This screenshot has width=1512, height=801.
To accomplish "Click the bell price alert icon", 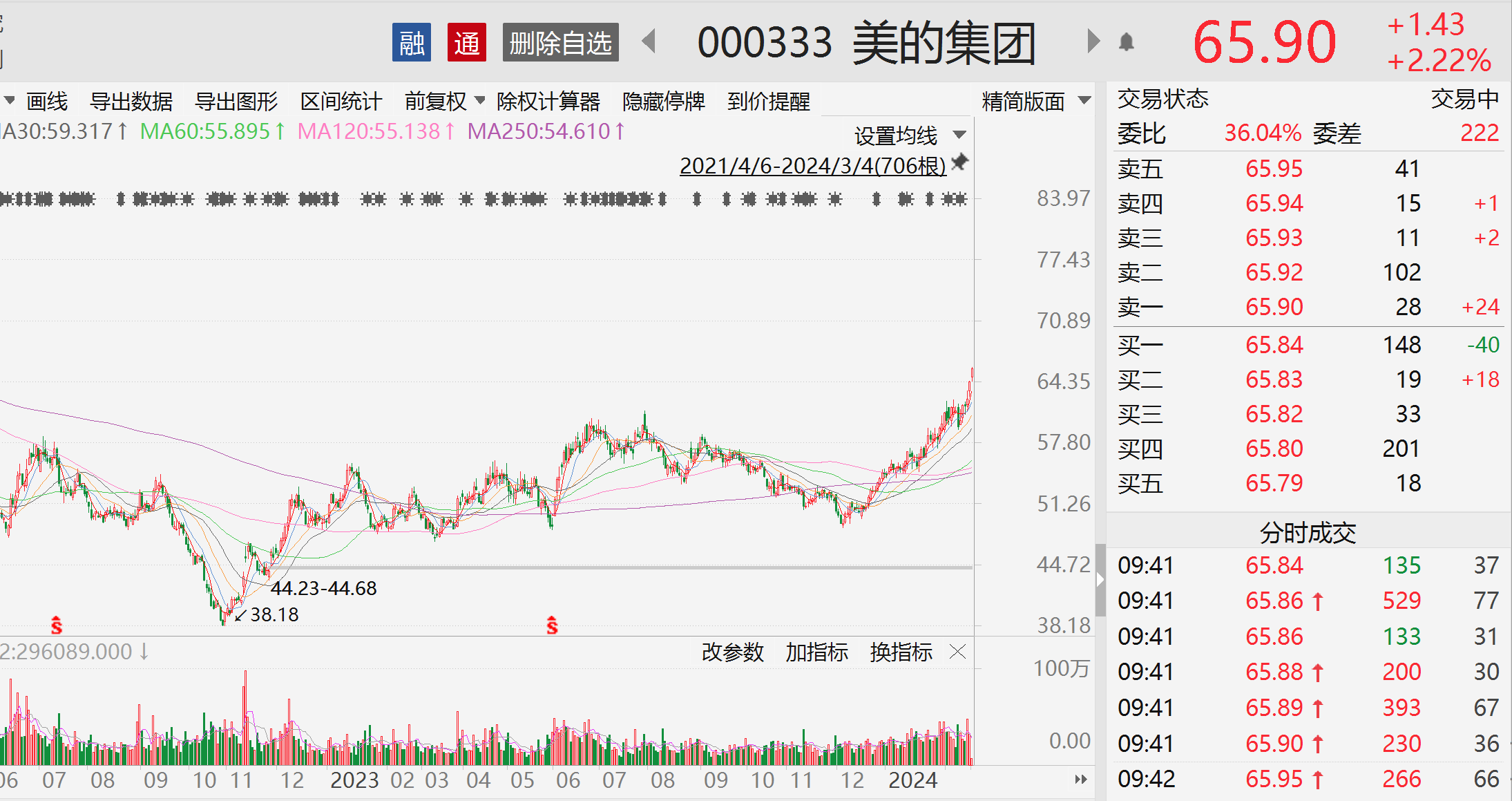I will click(1127, 43).
